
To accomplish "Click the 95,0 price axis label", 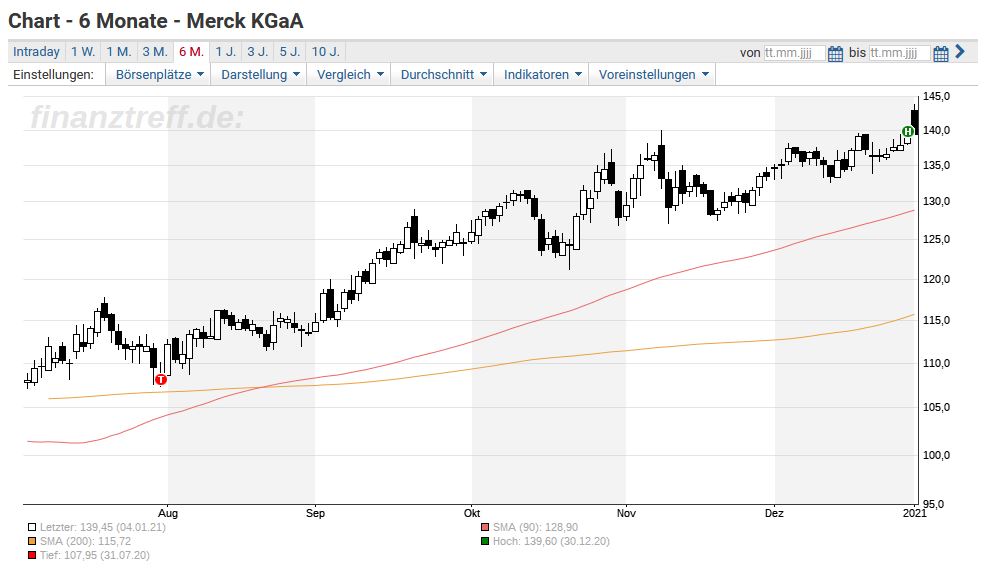I will tap(933, 504).
